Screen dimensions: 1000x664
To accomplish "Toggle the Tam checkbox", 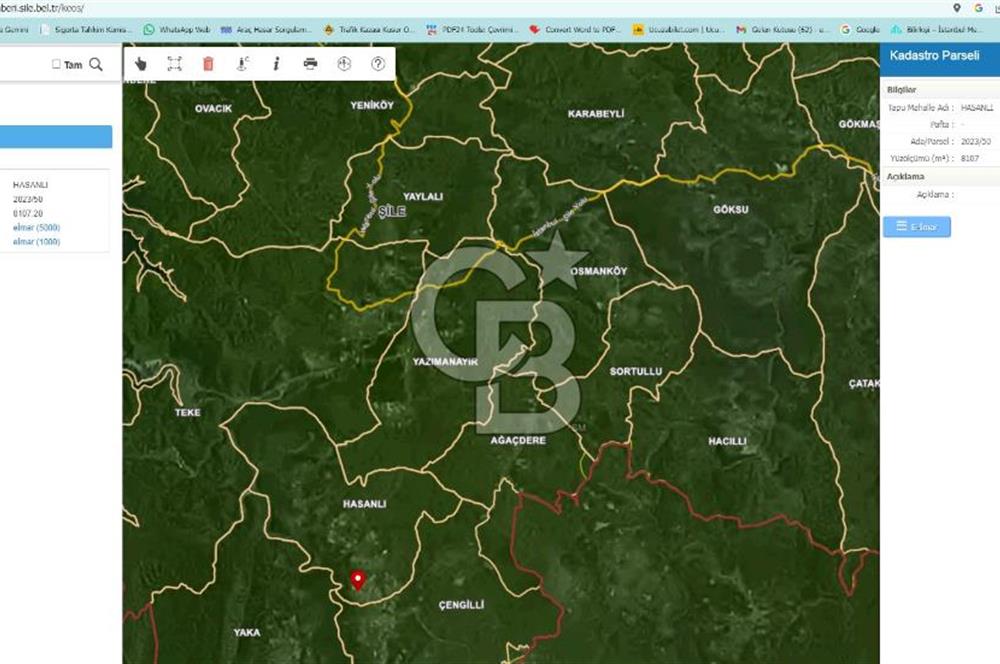I will point(57,64).
